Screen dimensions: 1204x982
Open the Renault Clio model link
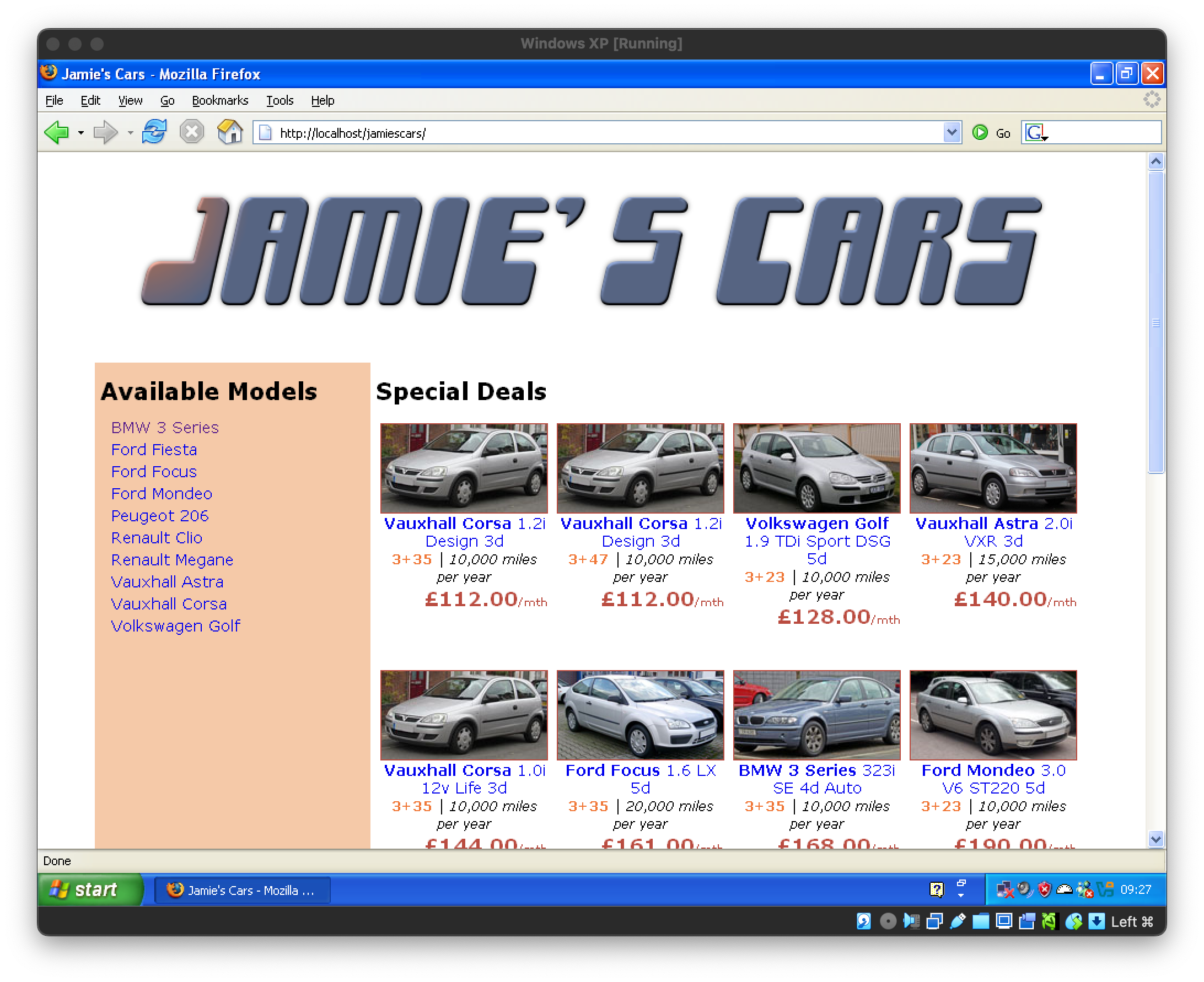pos(156,538)
